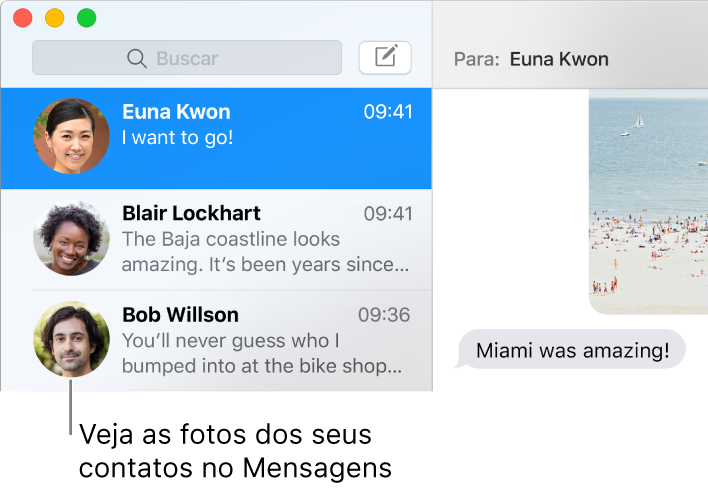Select the Bob Willson conversation name
Viewport: 708px width, 492px height.
(180, 315)
